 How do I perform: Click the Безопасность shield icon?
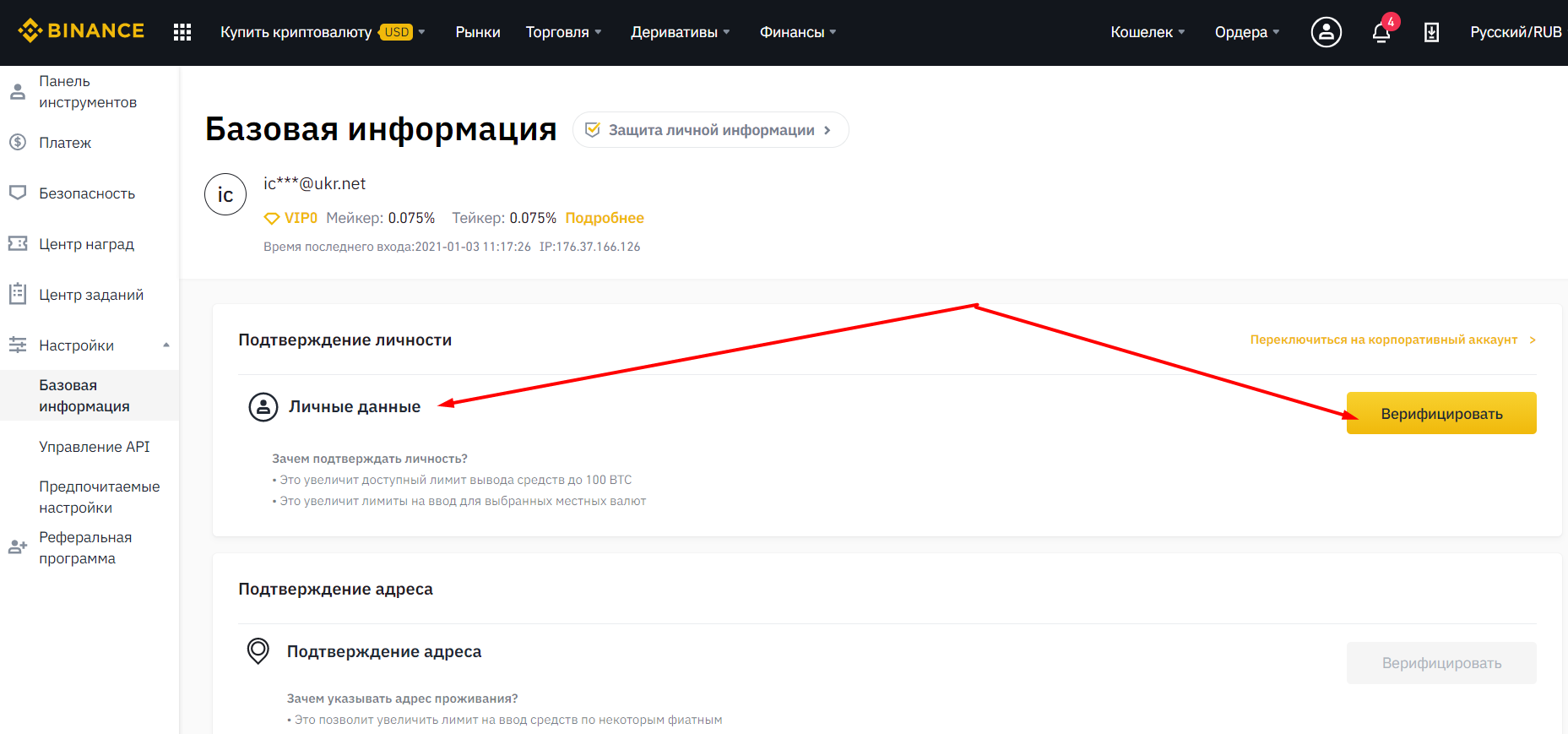[x=18, y=193]
